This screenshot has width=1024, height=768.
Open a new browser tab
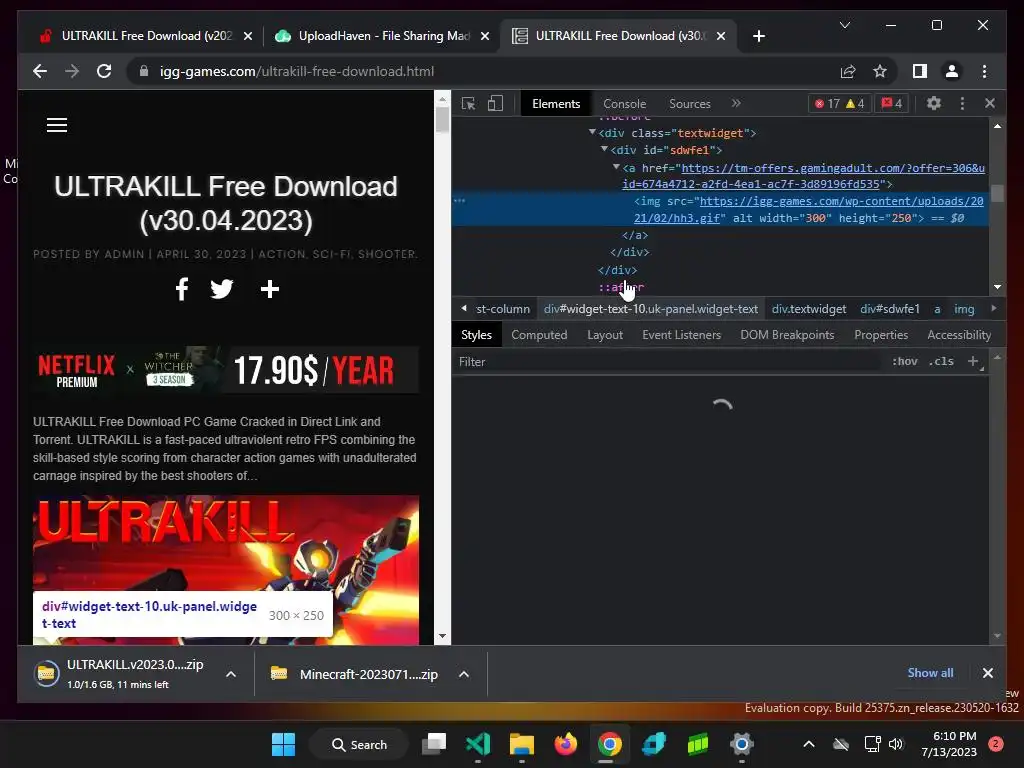pos(758,36)
